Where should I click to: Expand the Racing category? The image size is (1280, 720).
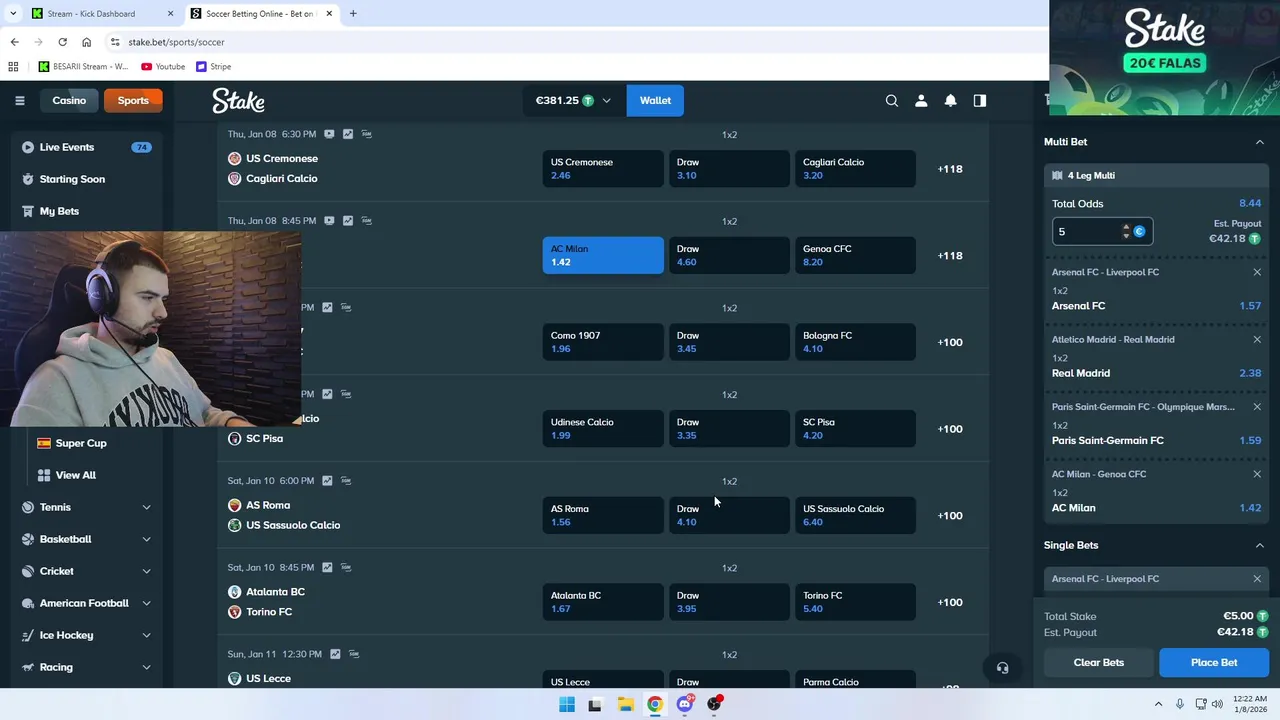[x=146, y=667]
